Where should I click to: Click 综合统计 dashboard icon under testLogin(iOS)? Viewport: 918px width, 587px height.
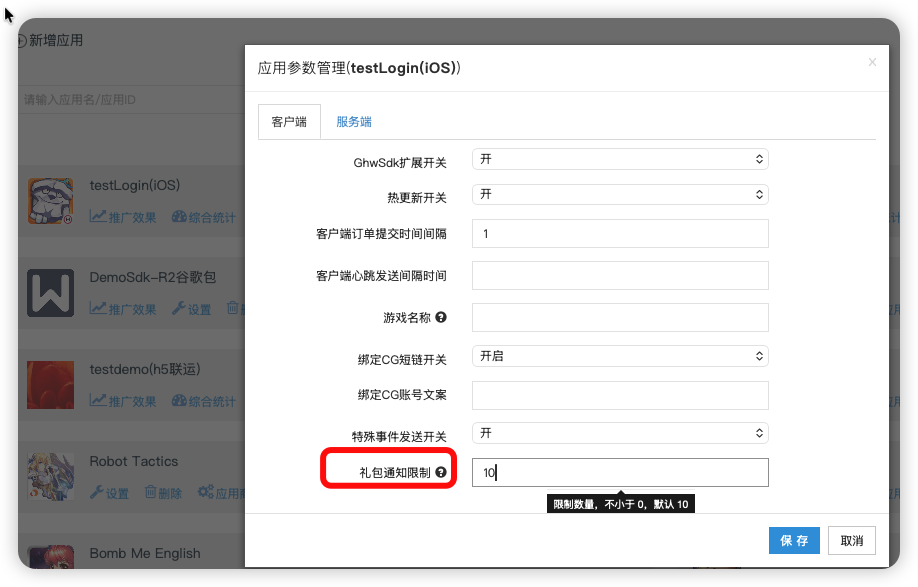179,217
